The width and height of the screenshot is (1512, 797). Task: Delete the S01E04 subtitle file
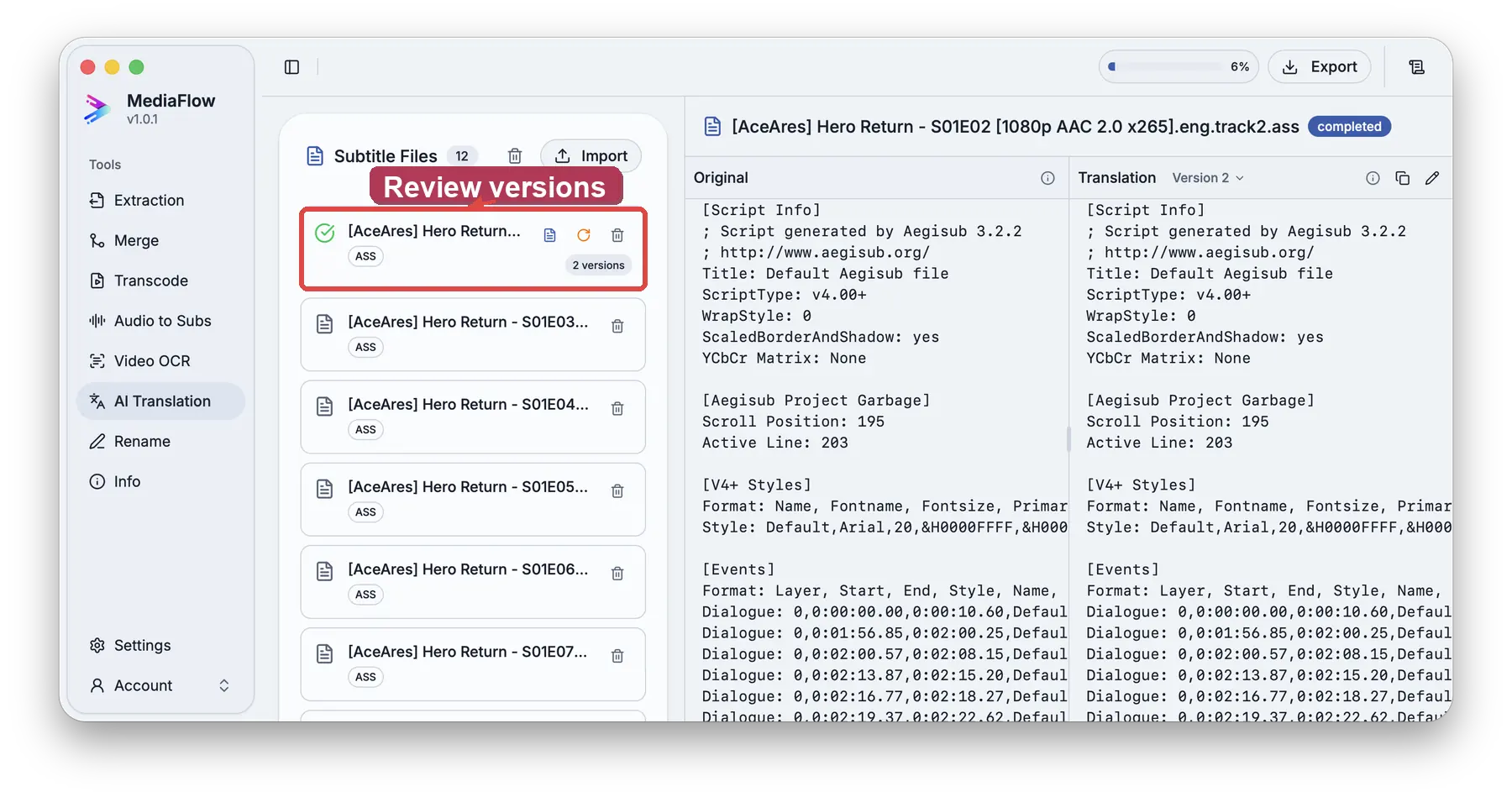617,408
